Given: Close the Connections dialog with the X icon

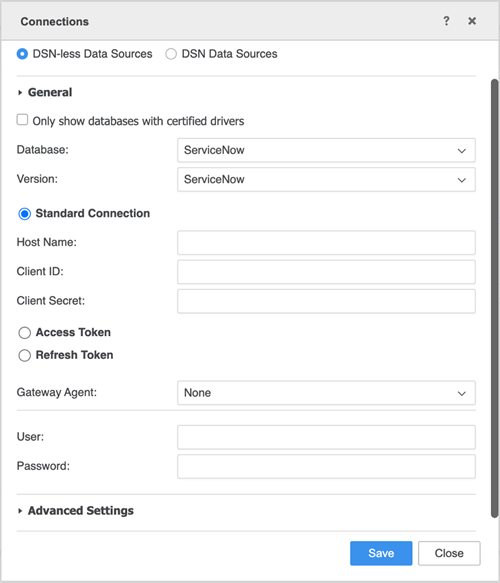Looking at the screenshot, I should pos(472,21).
